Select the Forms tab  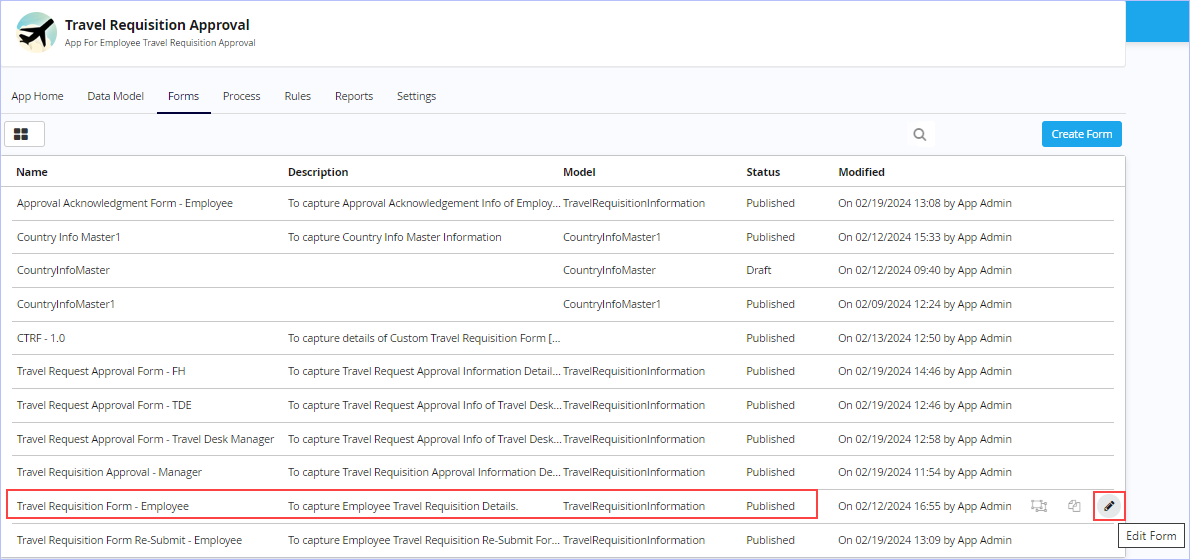(184, 96)
